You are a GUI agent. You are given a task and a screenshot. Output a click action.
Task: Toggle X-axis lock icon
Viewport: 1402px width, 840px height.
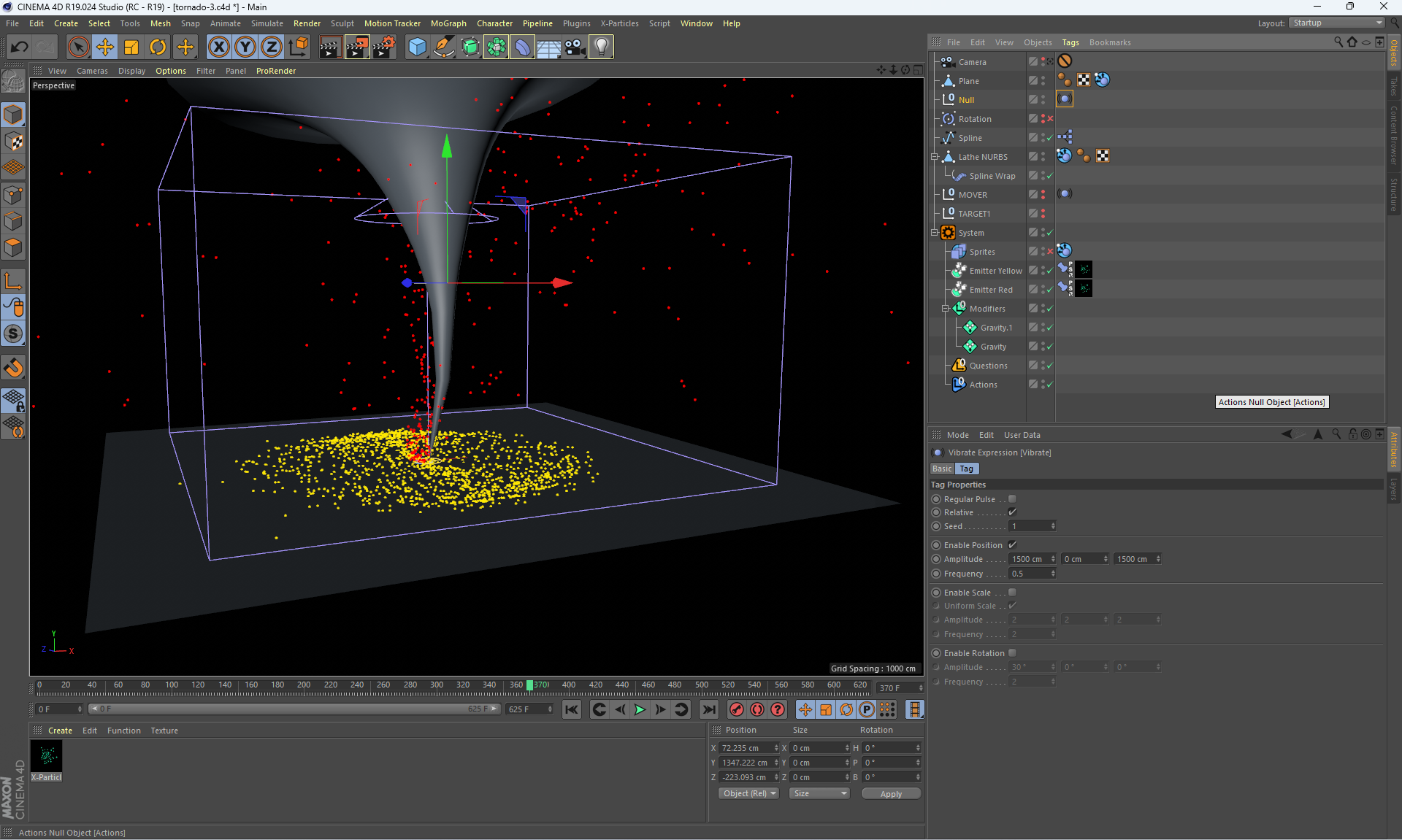coord(218,47)
